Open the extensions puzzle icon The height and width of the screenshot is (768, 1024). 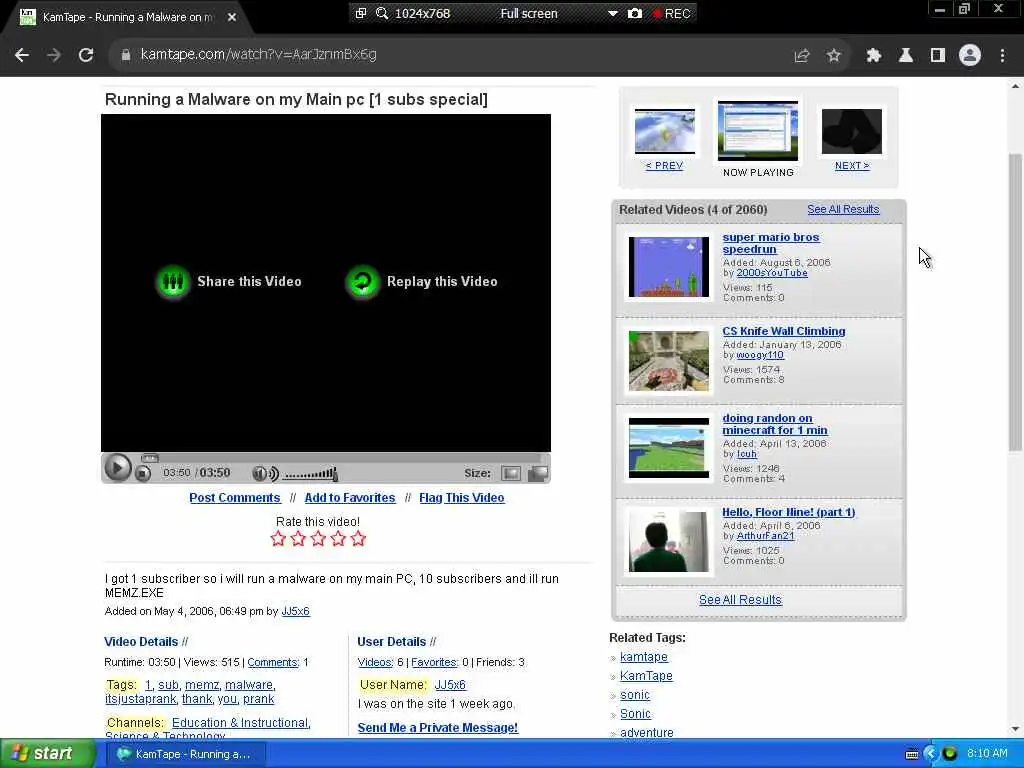click(x=874, y=56)
